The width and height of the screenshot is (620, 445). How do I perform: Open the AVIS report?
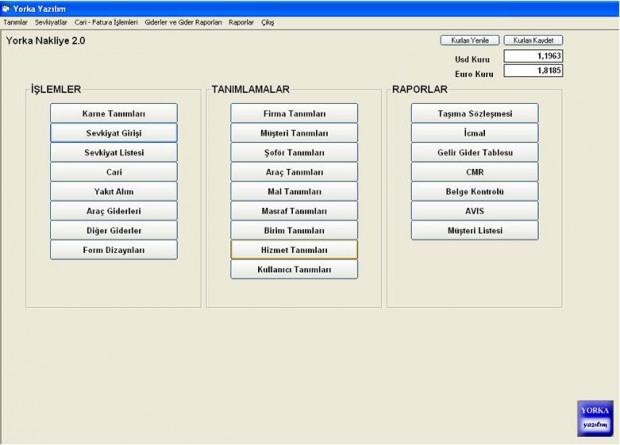(x=475, y=211)
